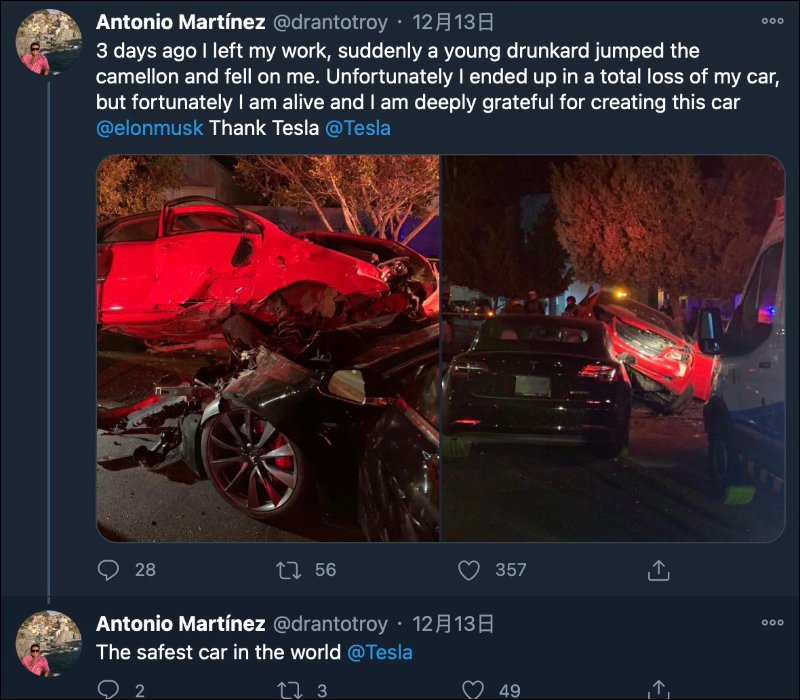Image resolution: width=800 pixels, height=700 pixels.
Task: Like 'The safest car in the world' tweet
Action: point(469,689)
